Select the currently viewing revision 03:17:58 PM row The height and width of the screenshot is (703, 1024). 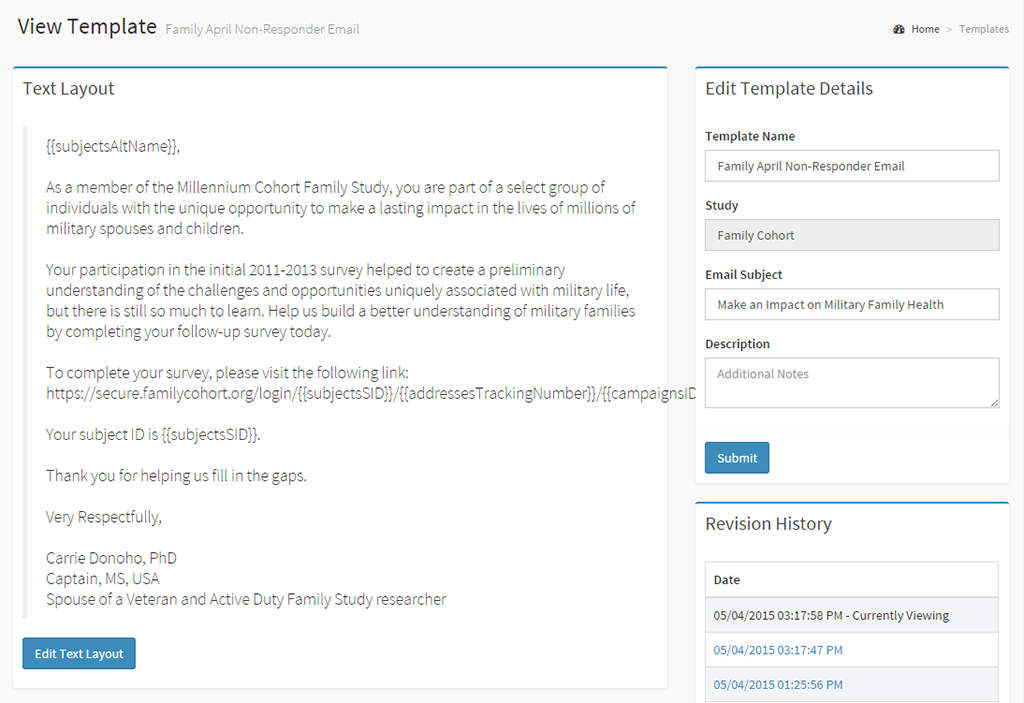[x=852, y=615]
